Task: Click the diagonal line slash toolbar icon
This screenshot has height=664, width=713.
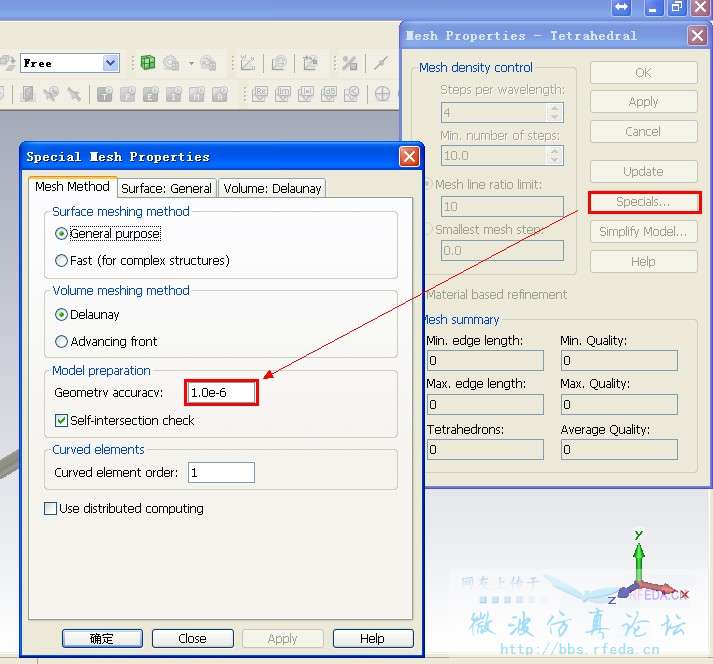Action: point(381,63)
